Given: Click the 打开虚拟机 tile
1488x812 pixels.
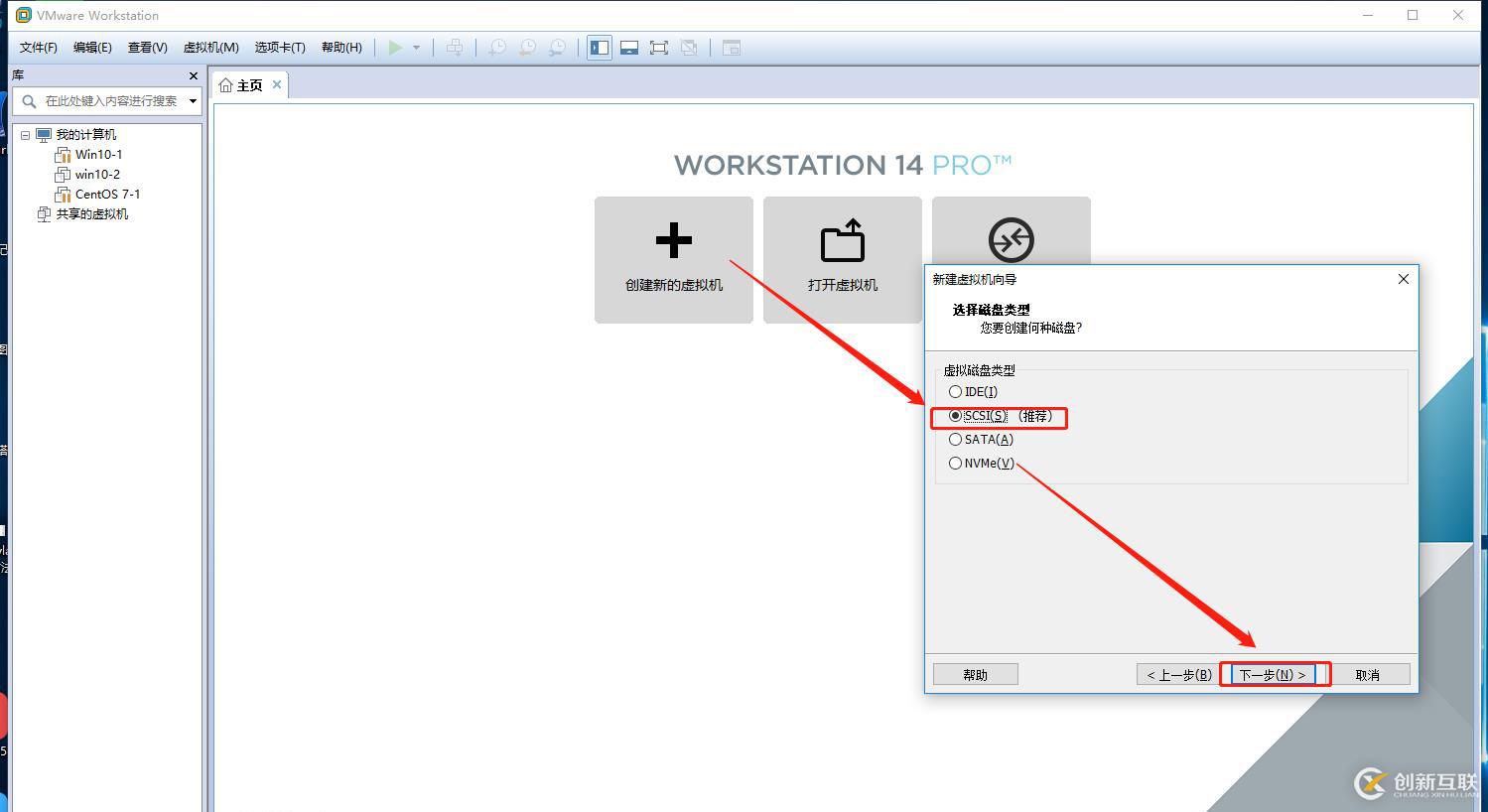Looking at the screenshot, I should click(x=843, y=260).
